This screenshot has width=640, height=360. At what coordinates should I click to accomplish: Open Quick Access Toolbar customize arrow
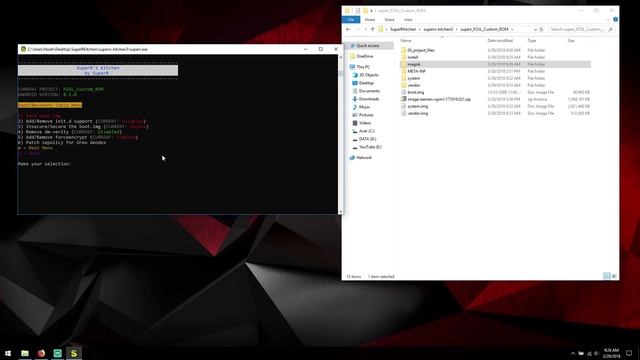tap(371, 11)
